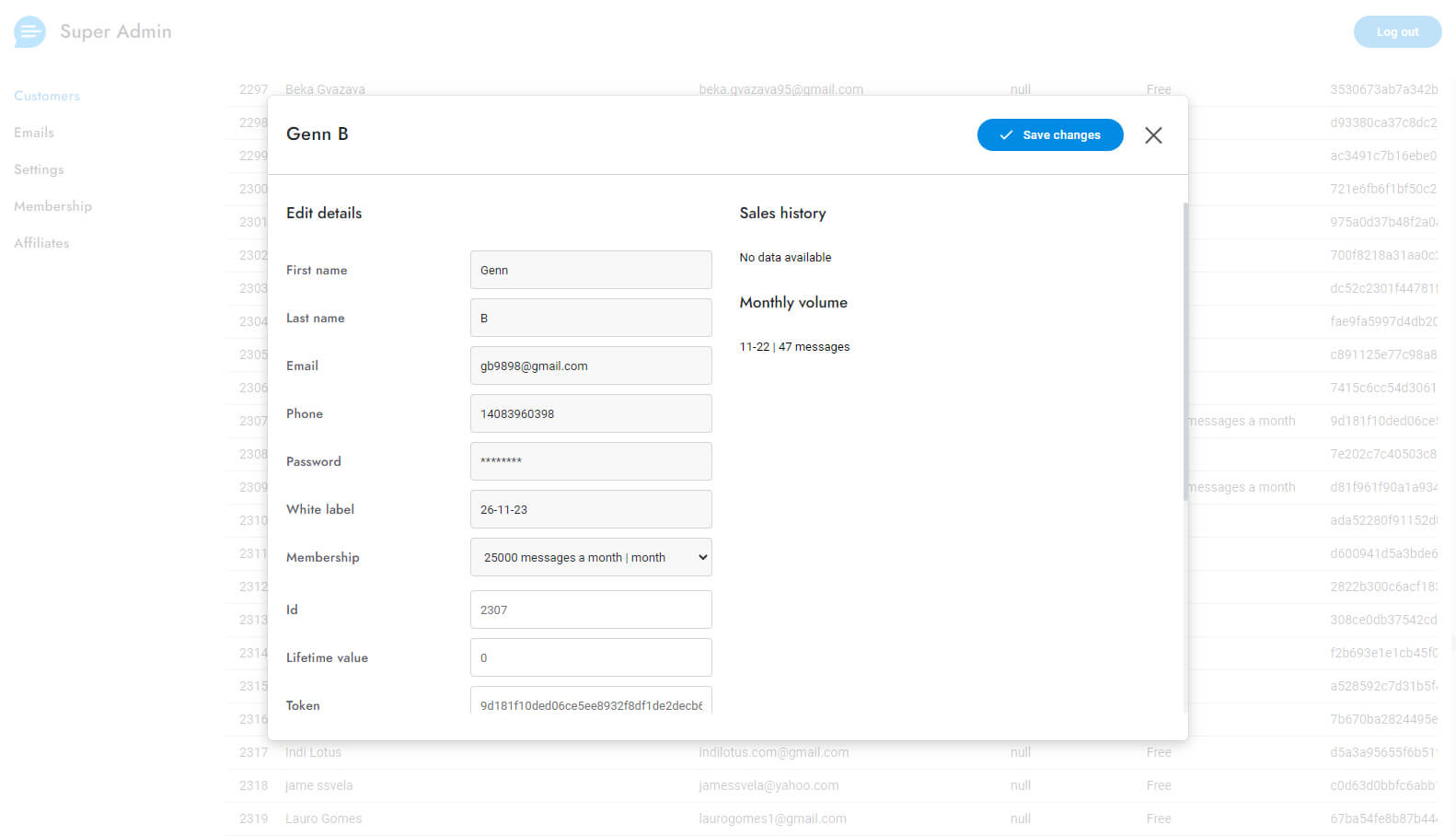Close the Genn B dialog

[1153, 135]
